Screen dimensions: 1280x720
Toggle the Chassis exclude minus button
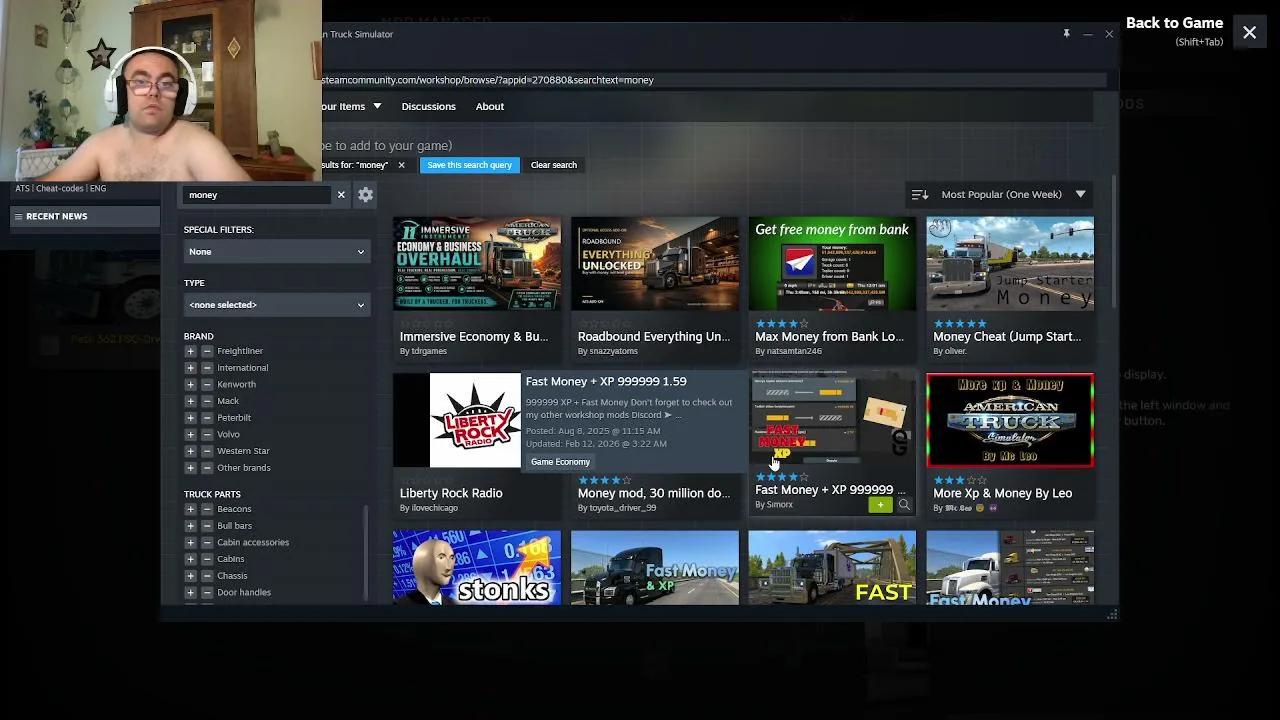click(207, 576)
